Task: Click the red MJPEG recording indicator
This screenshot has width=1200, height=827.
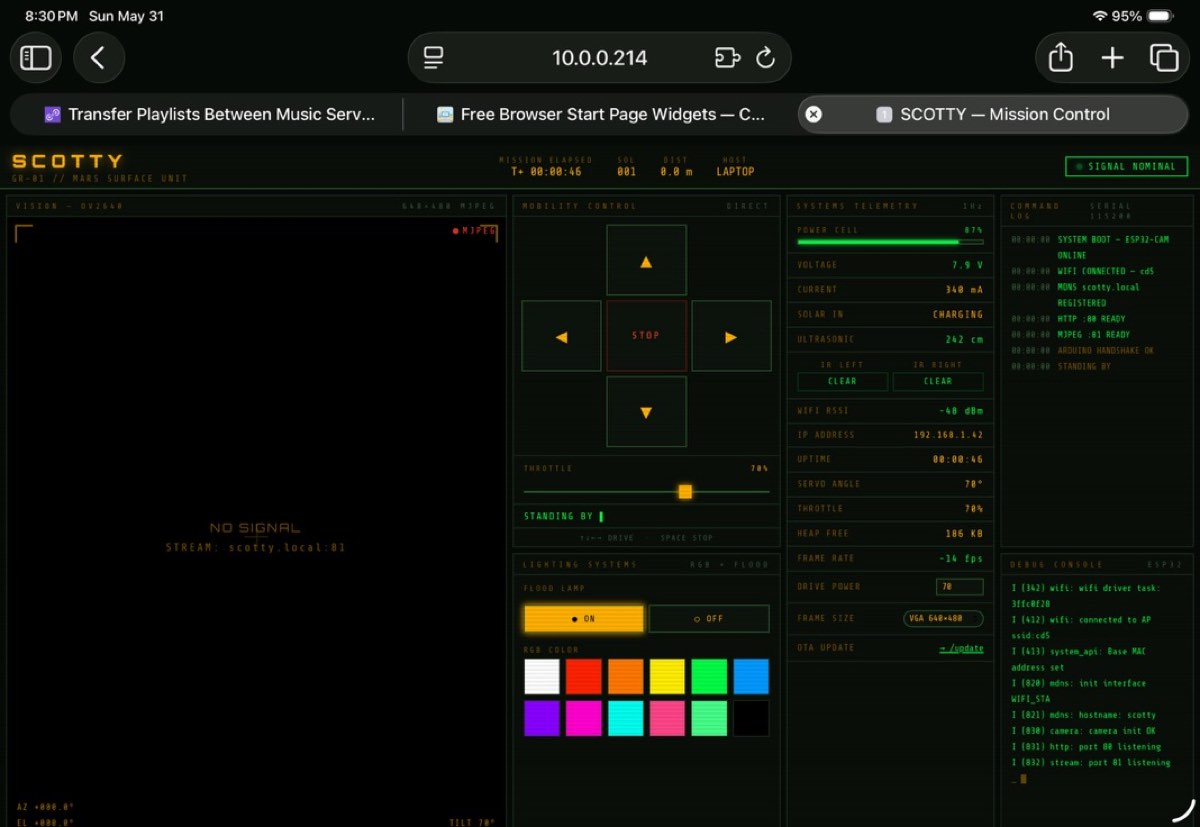Action: [x=475, y=231]
